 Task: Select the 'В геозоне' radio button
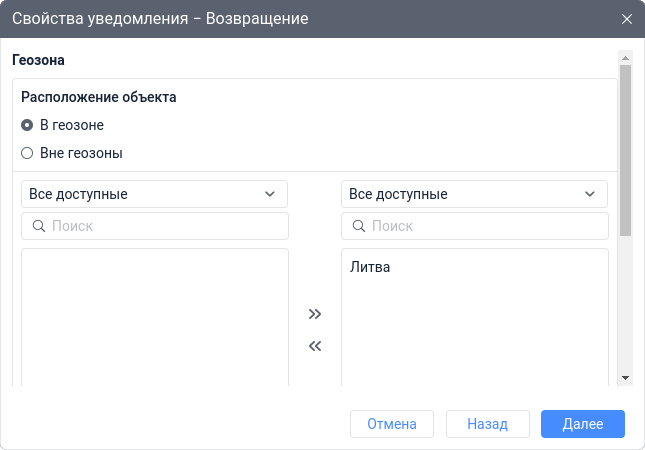(x=27, y=125)
